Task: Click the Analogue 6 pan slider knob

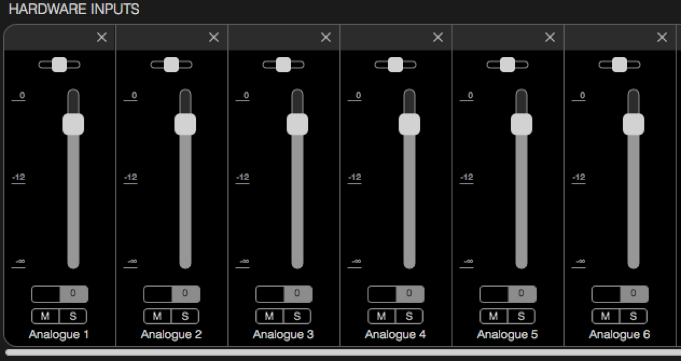Action: (619, 65)
